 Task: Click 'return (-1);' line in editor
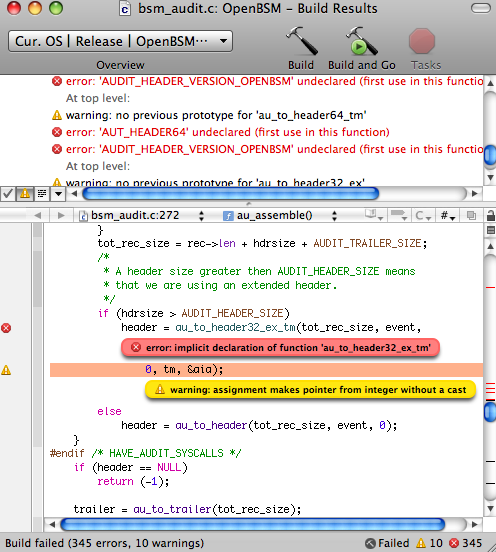(133, 481)
